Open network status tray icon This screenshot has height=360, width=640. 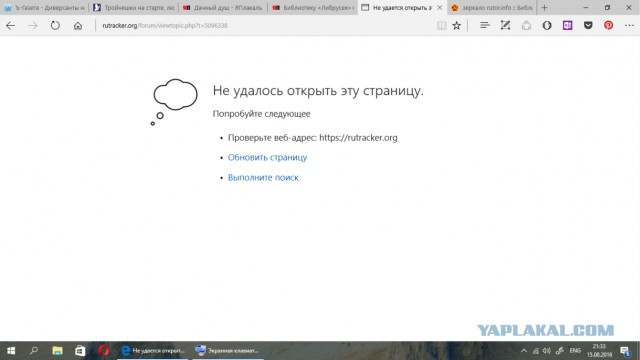click(536, 351)
